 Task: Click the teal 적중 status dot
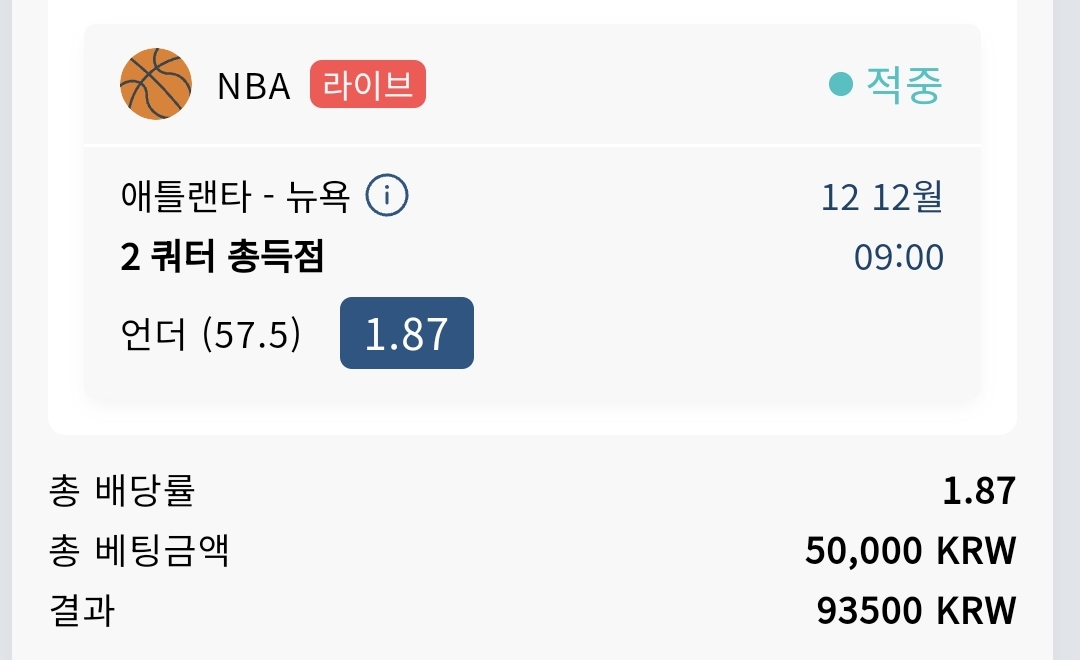pos(840,85)
